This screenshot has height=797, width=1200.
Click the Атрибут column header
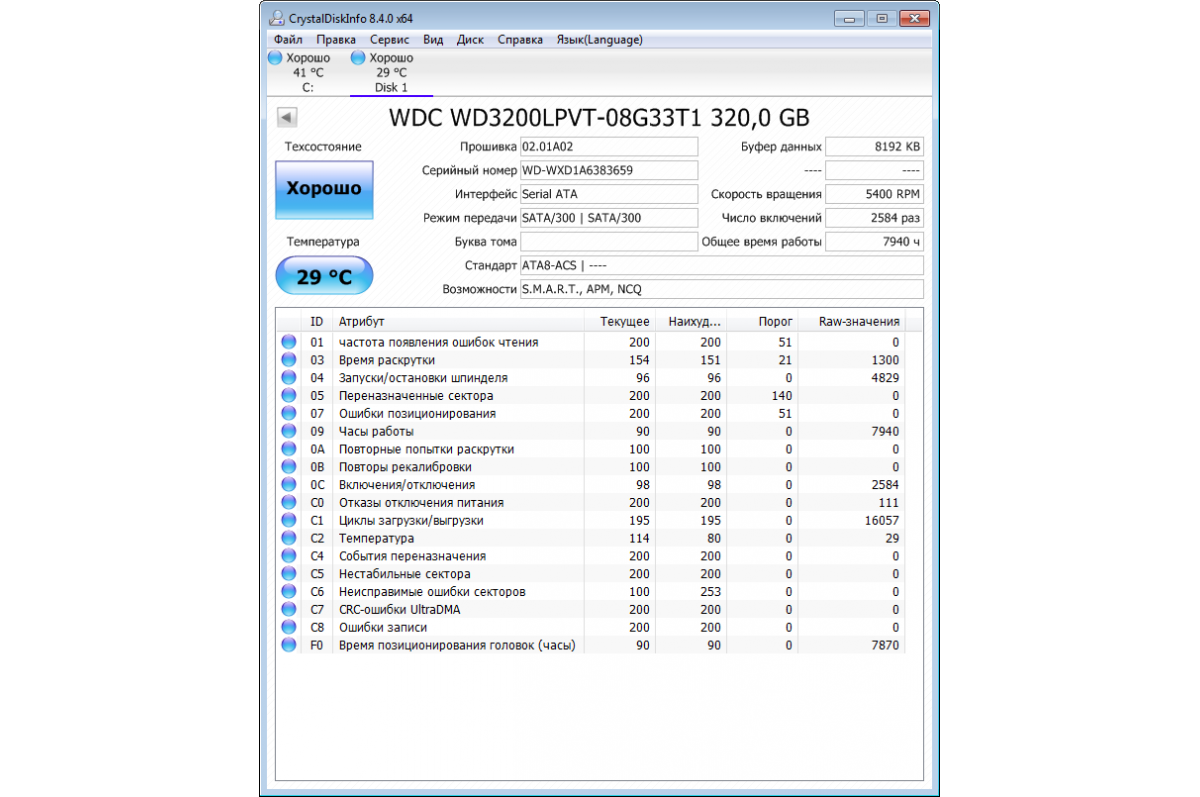(x=460, y=322)
